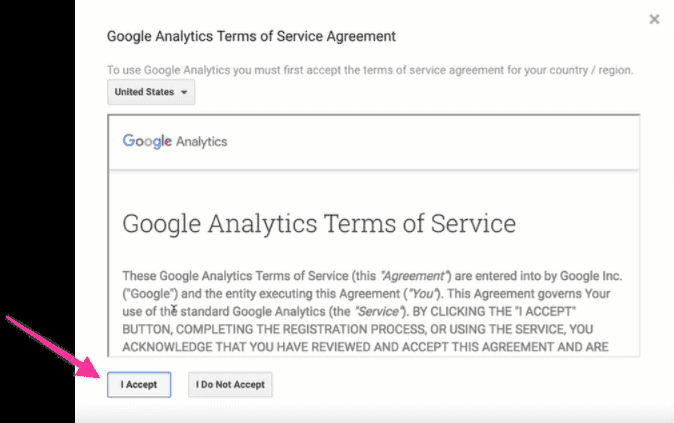This screenshot has width=674, height=423.
Task: Click the large Google Analytics Terms of Service heading
Action: 319,224
